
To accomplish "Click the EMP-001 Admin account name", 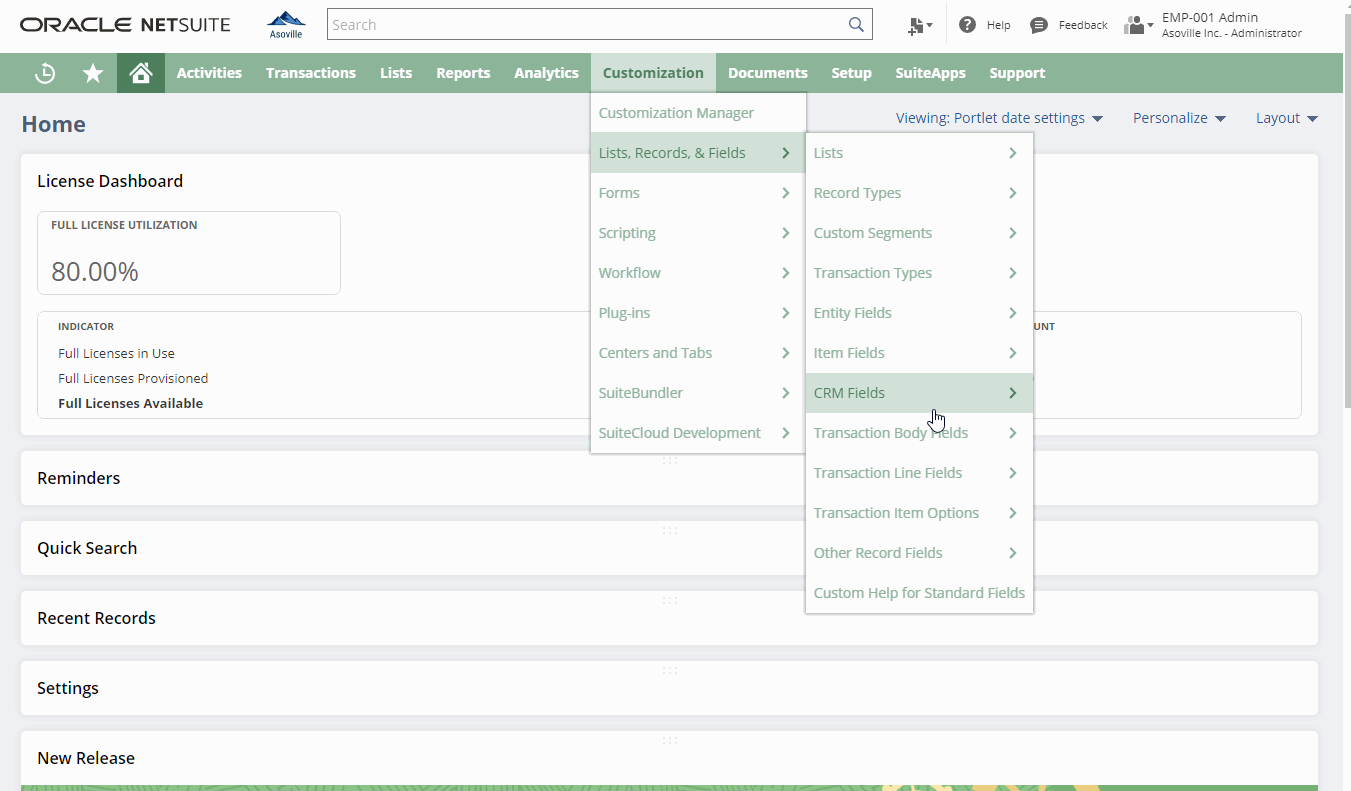I will [1210, 17].
